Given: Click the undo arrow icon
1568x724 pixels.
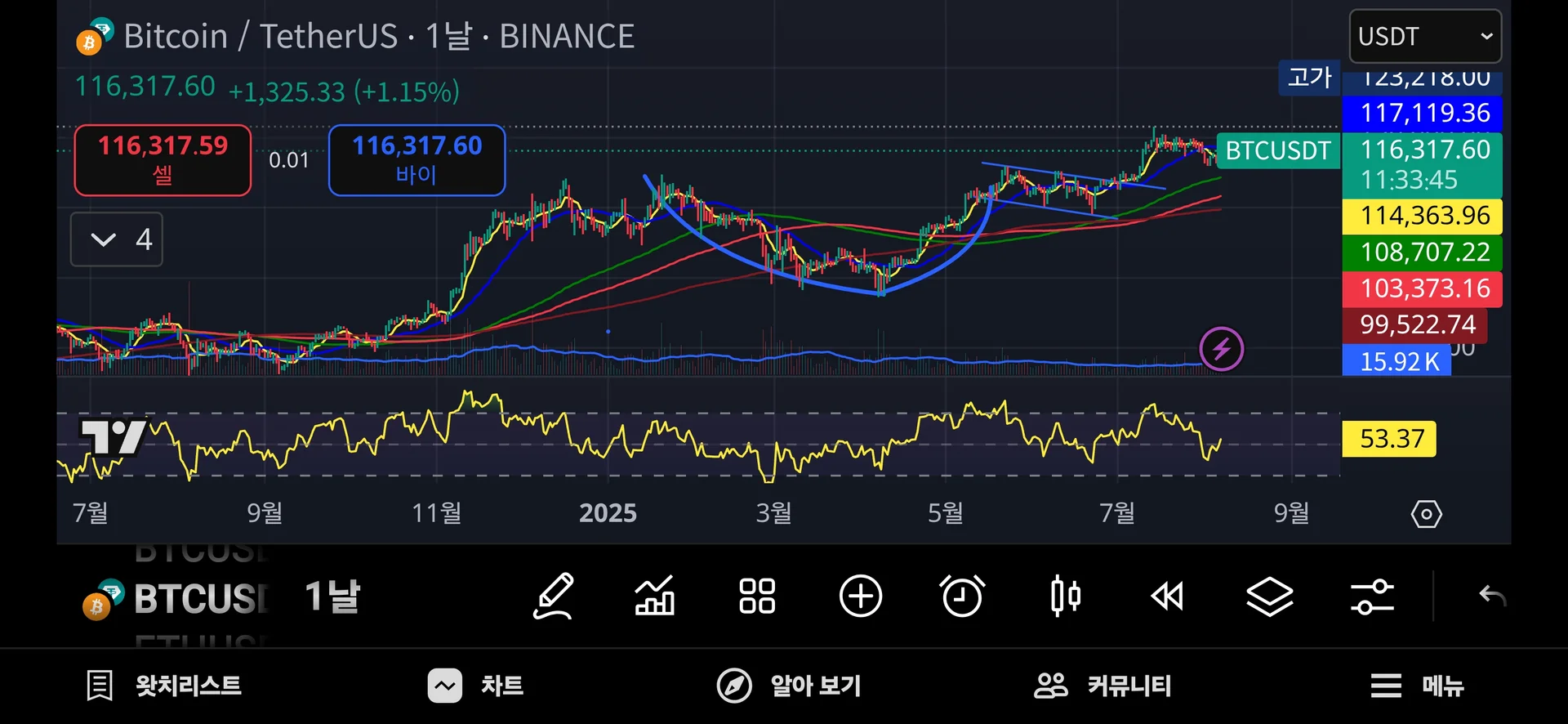Looking at the screenshot, I should [1492, 597].
